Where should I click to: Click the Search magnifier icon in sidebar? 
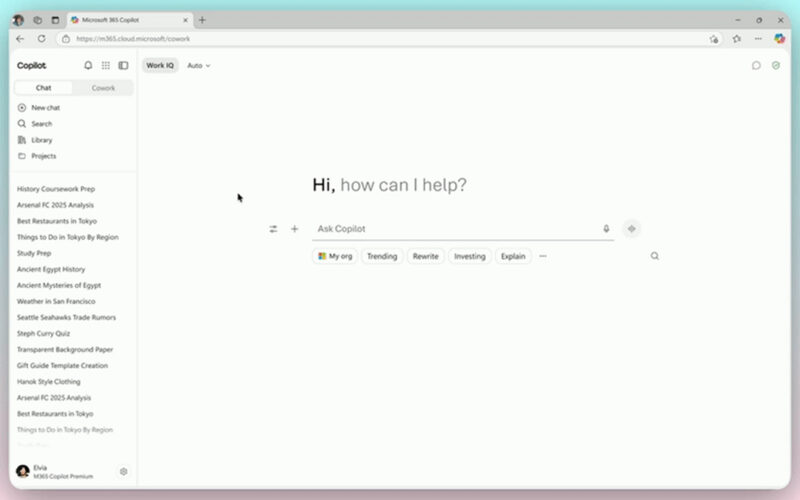pos(22,123)
